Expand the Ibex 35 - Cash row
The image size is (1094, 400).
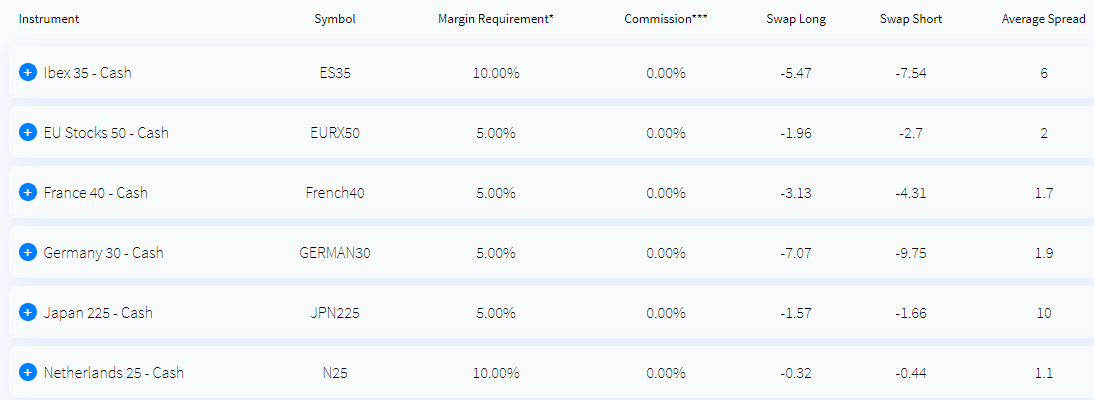(27, 73)
